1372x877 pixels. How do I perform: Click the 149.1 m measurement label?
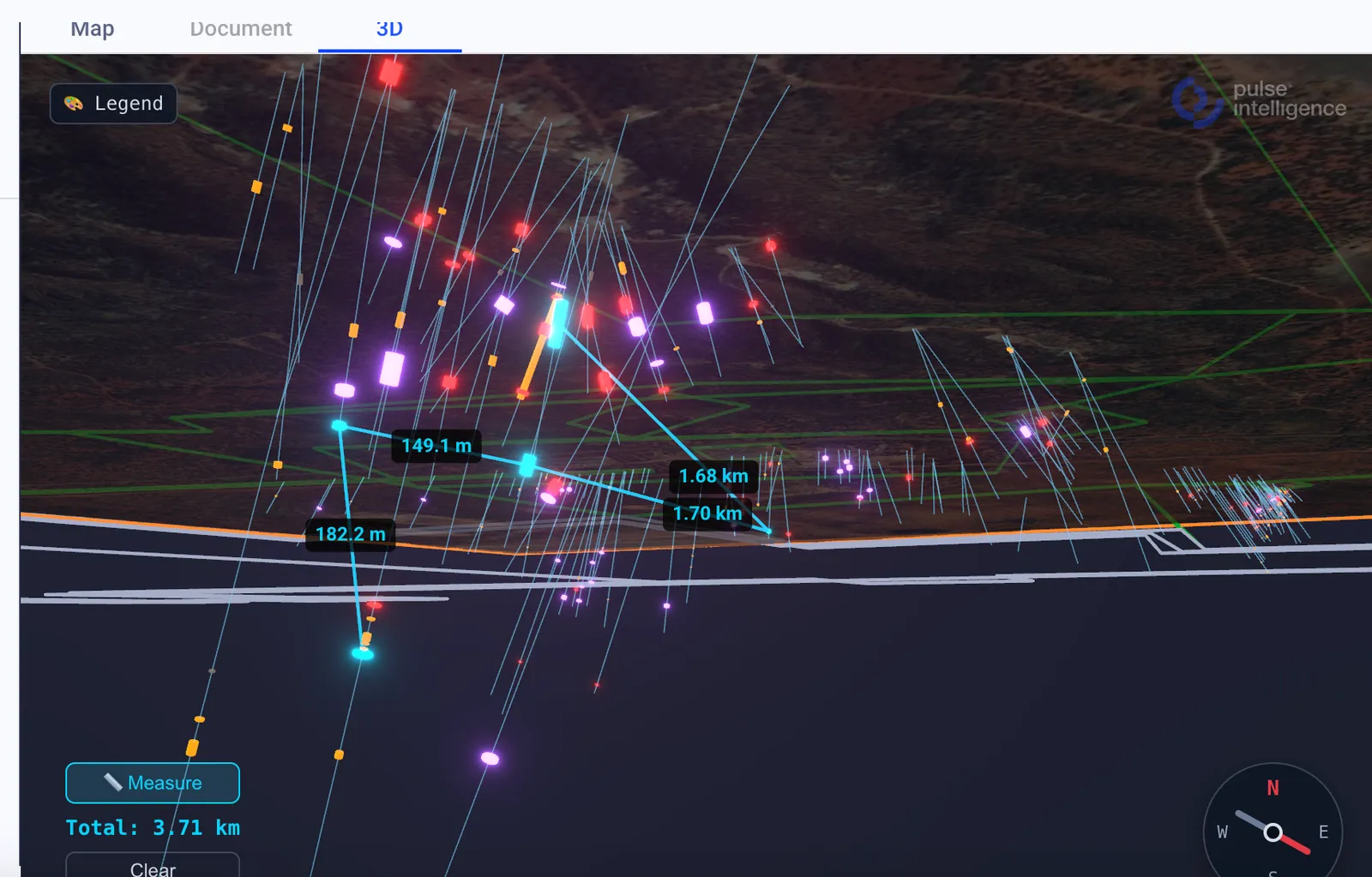[436, 446]
